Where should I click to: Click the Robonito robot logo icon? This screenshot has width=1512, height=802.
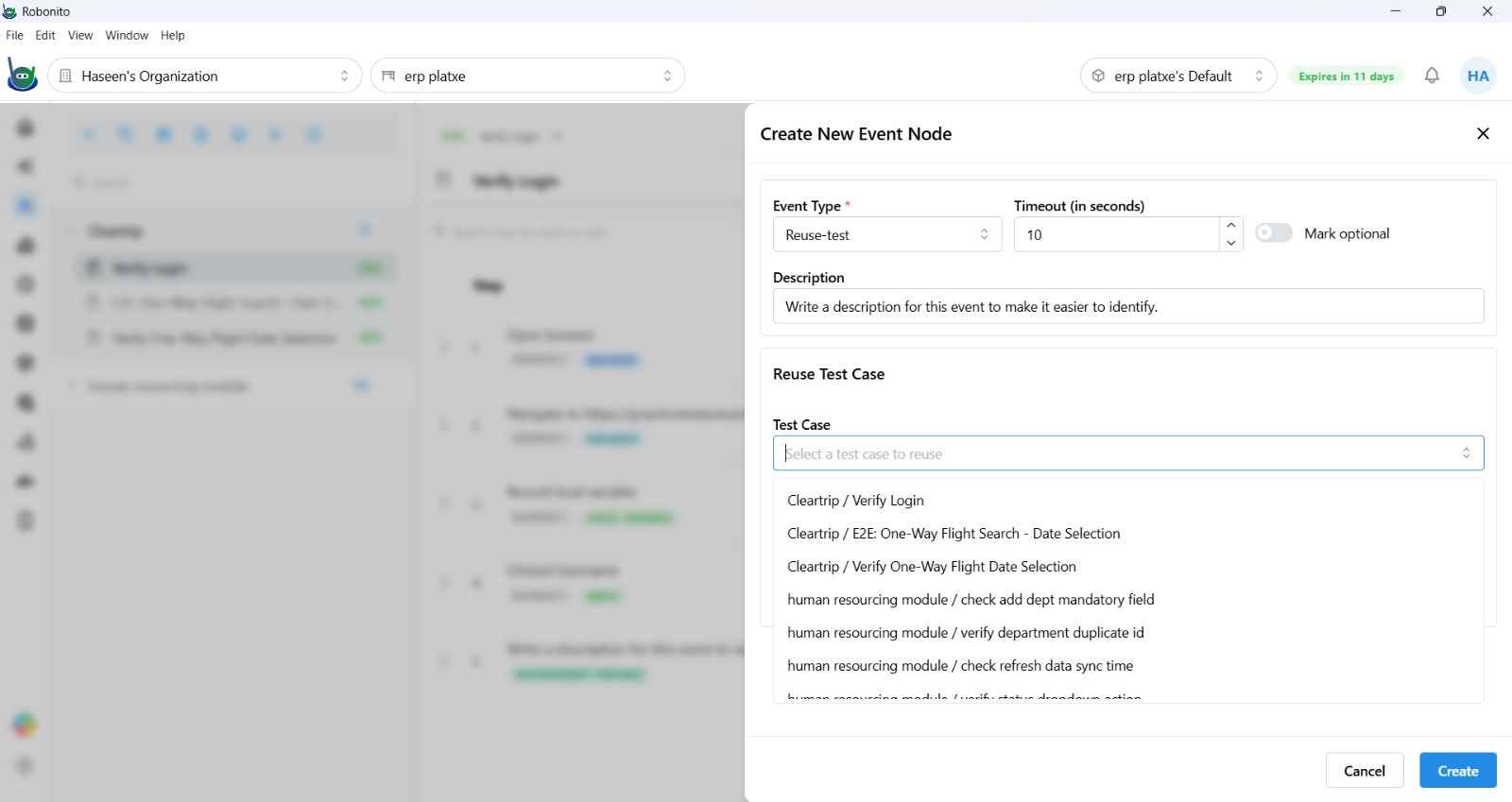click(x=22, y=76)
